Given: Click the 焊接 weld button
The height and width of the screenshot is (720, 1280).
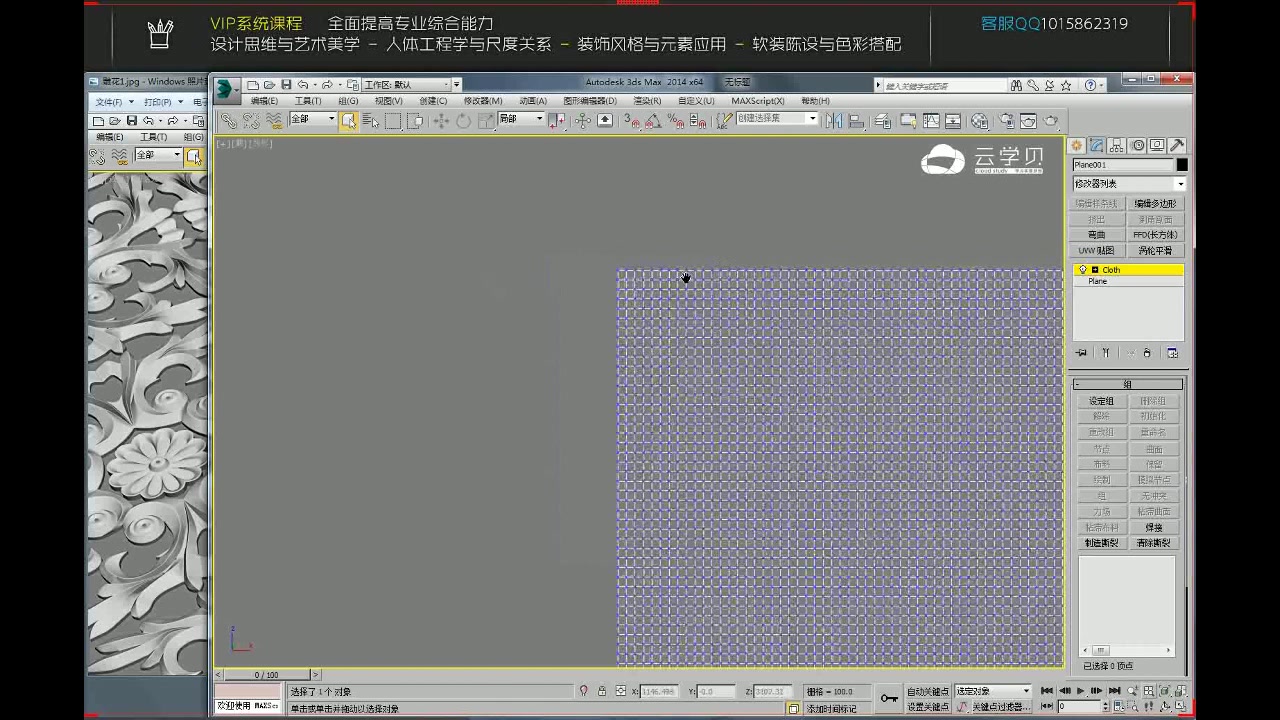Looking at the screenshot, I should pos(1154,527).
